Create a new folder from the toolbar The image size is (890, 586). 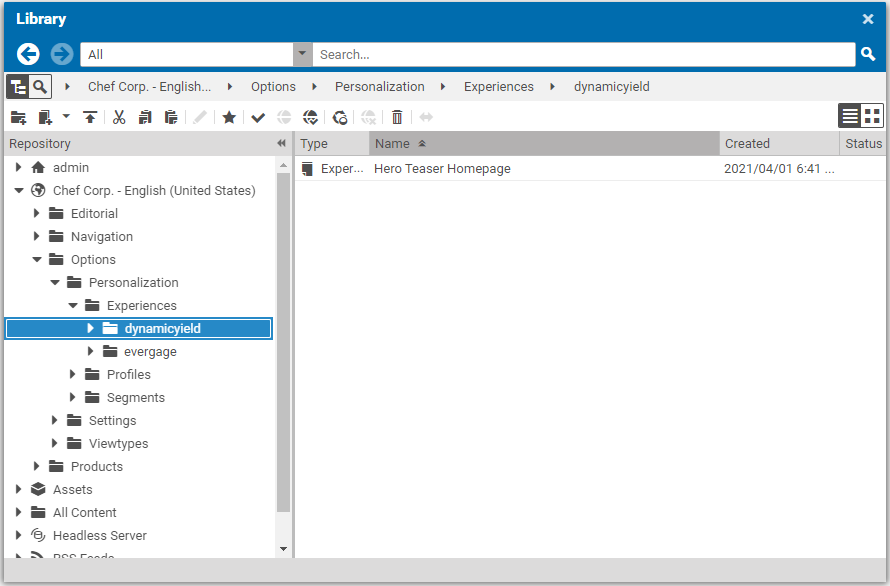click(x=18, y=117)
